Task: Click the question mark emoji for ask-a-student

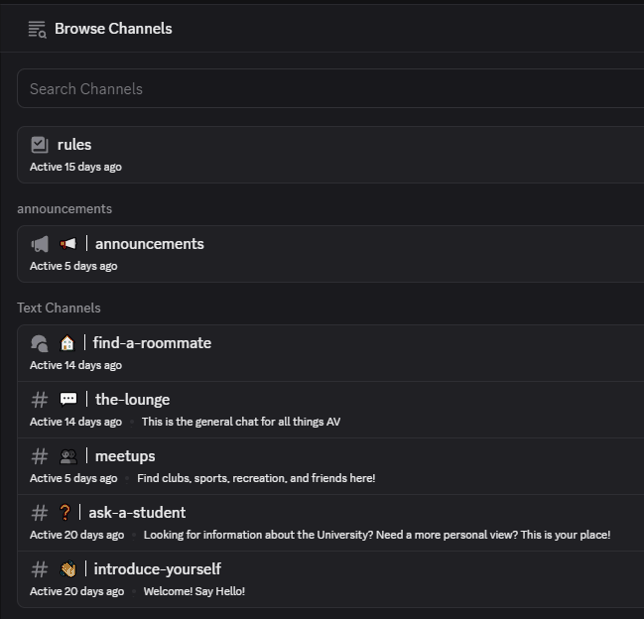Action: click(x=65, y=513)
